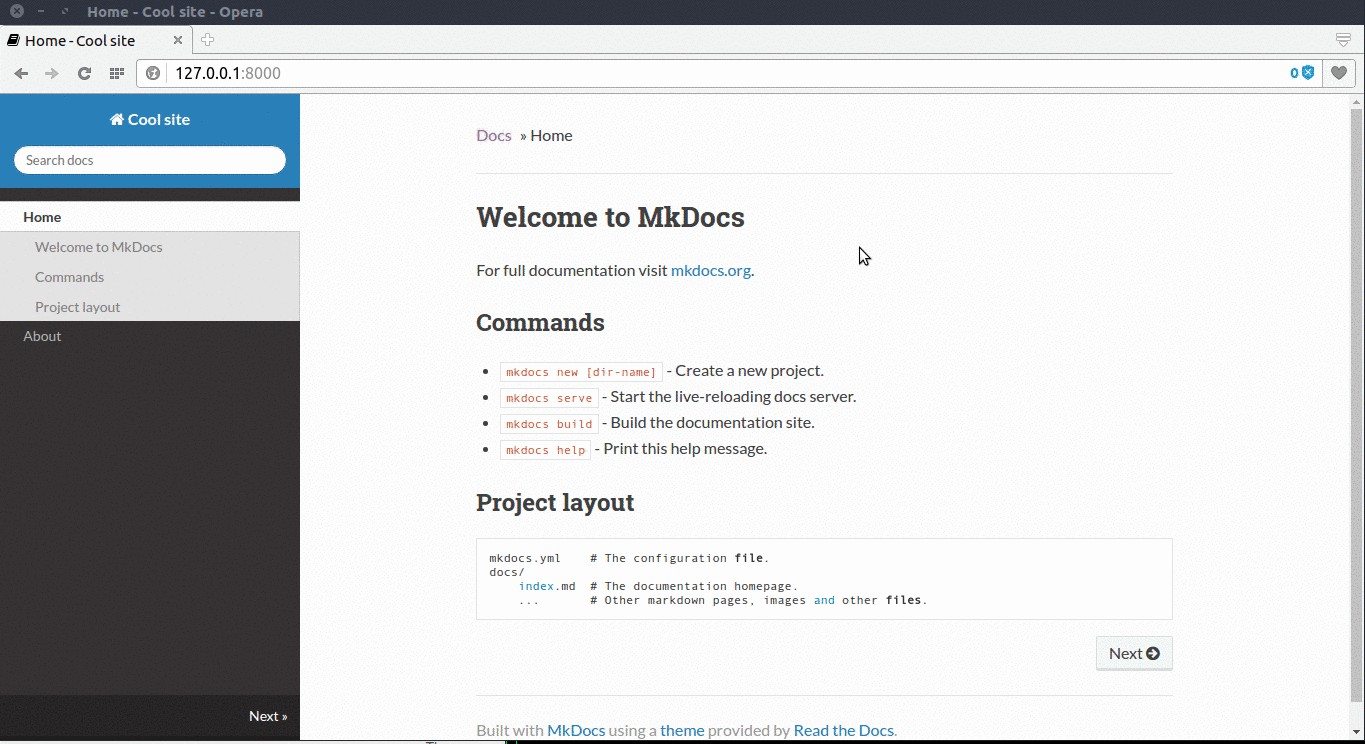The height and width of the screenshot is (744, 1365).
Task: Click the Search docs field
Action: coord(150,160)
